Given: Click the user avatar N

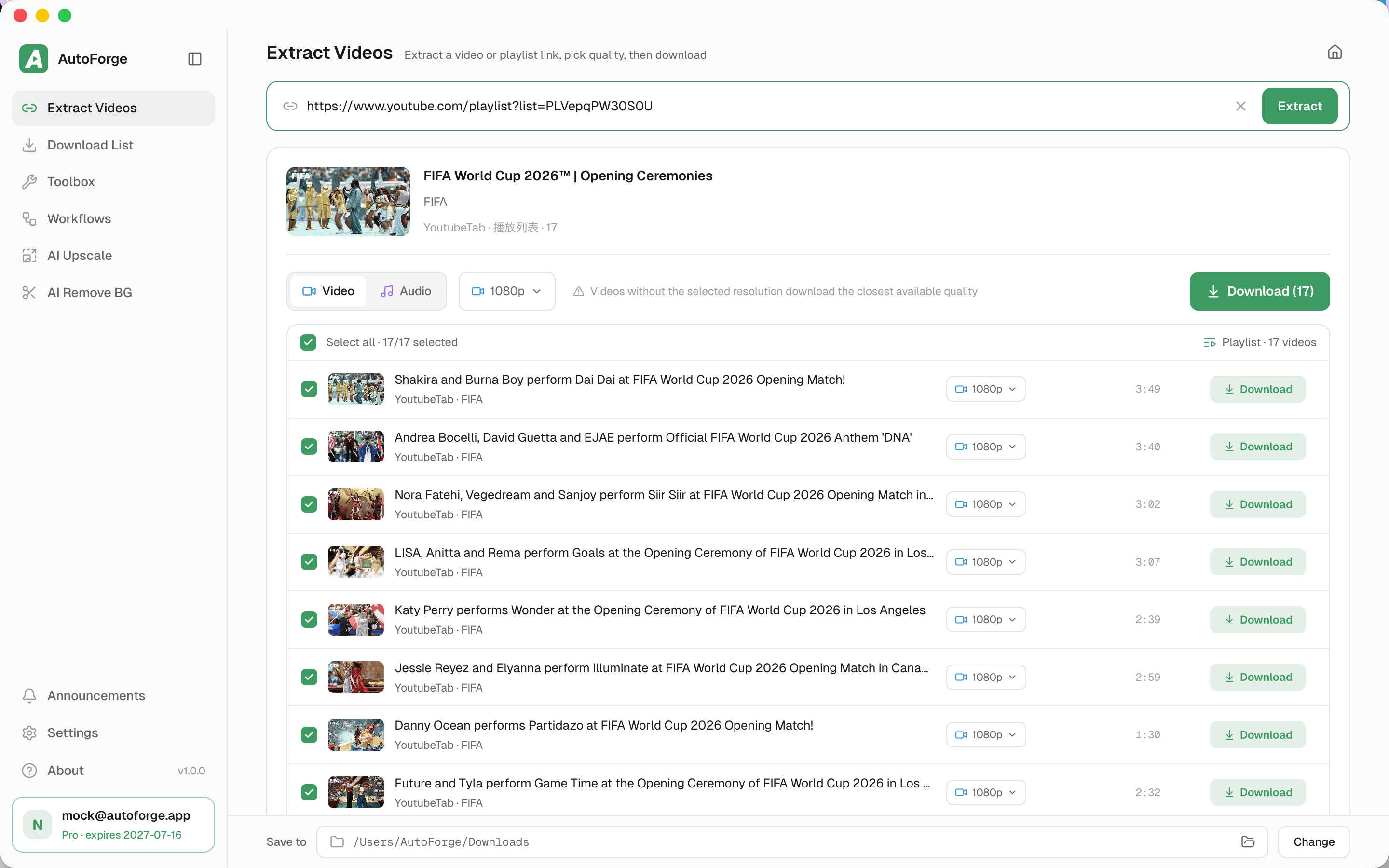Looking at the screenshot, I should (x=38, y=825).
